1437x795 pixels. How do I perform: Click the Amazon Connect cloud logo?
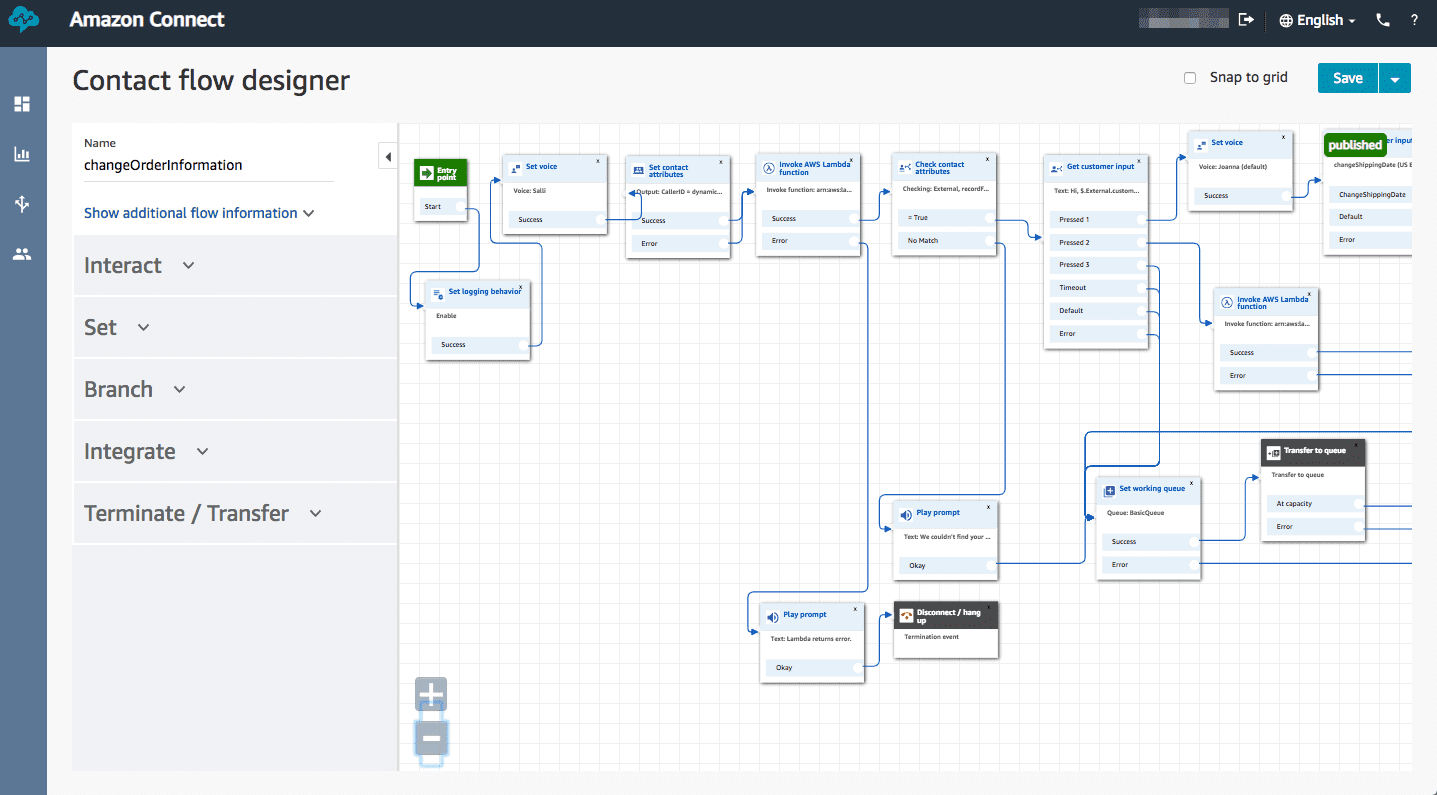23,20
